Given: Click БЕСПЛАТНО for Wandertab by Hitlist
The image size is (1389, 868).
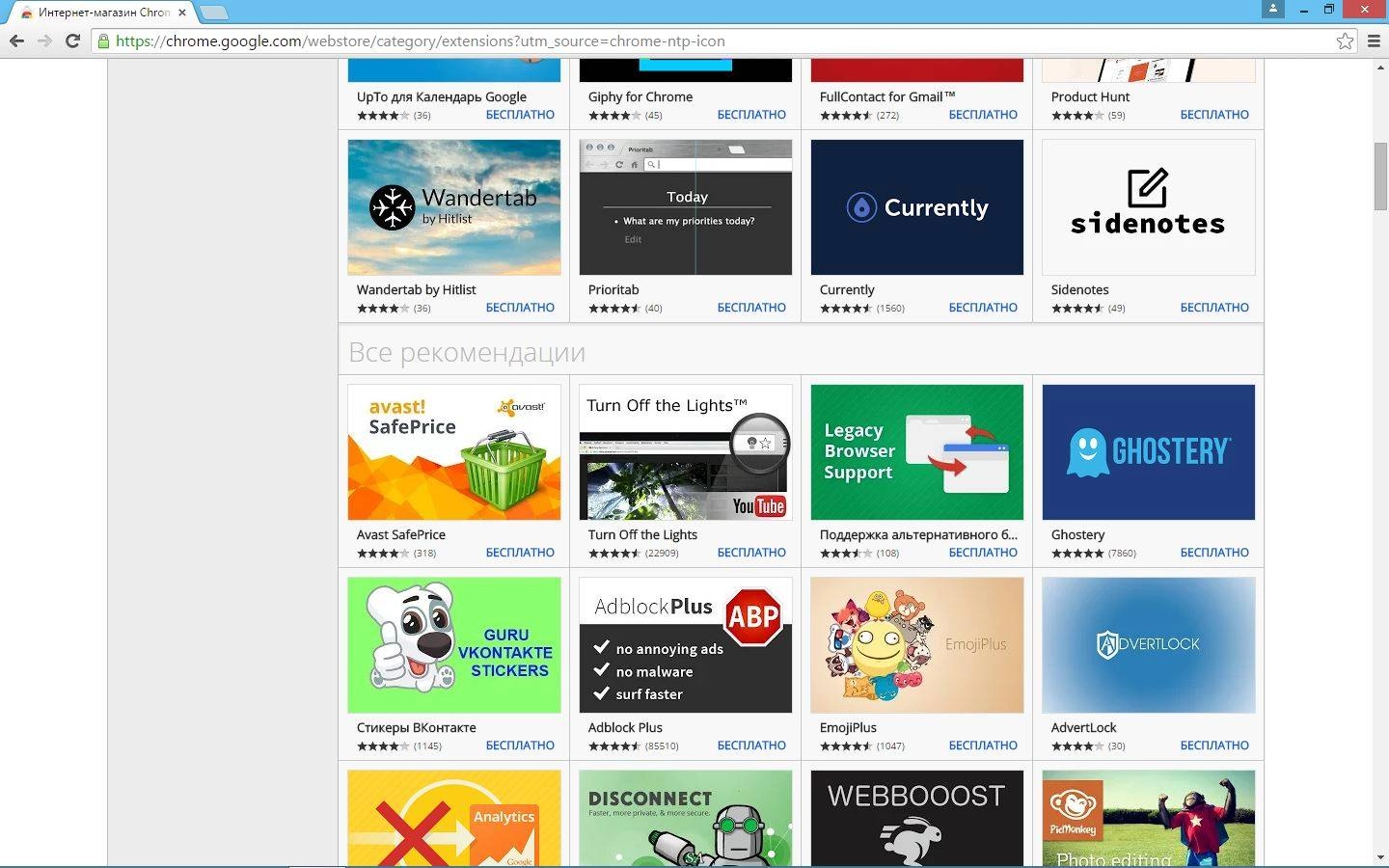Looking at the screenshot, I should (520, 308).
